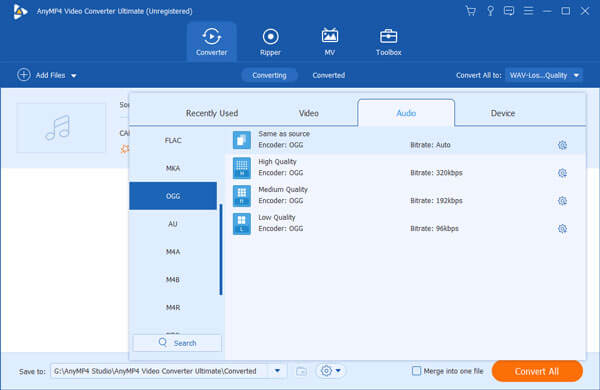600x390 pixels.
Task: Click the Low Quality label
Action: (x=277, y=217)
